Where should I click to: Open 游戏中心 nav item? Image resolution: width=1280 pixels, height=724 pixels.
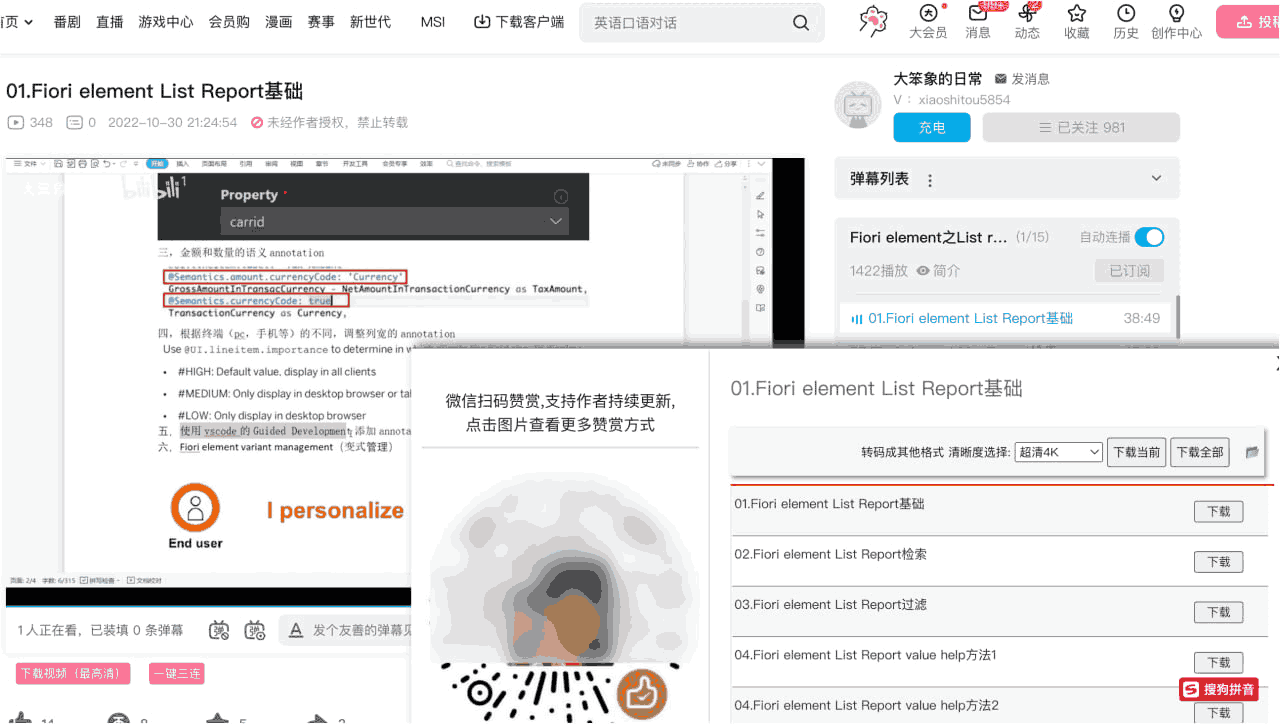(x=166, y=21)
